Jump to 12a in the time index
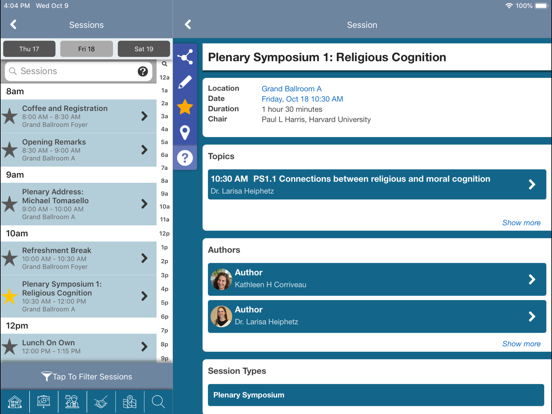The width and height of the screenshot is (552, 414). [164, 77]
